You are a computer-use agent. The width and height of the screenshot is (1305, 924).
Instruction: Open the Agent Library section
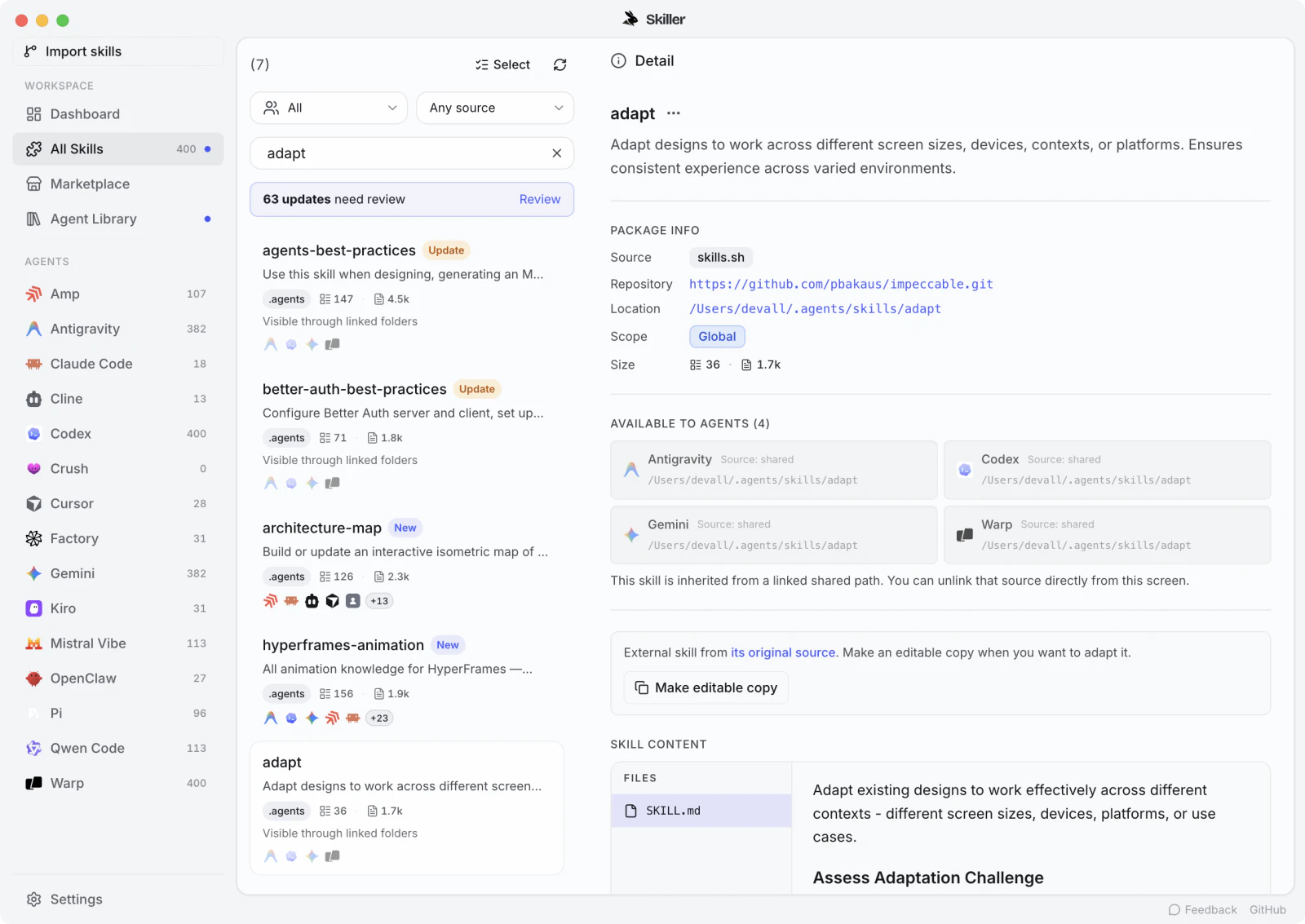click(118, 219)
